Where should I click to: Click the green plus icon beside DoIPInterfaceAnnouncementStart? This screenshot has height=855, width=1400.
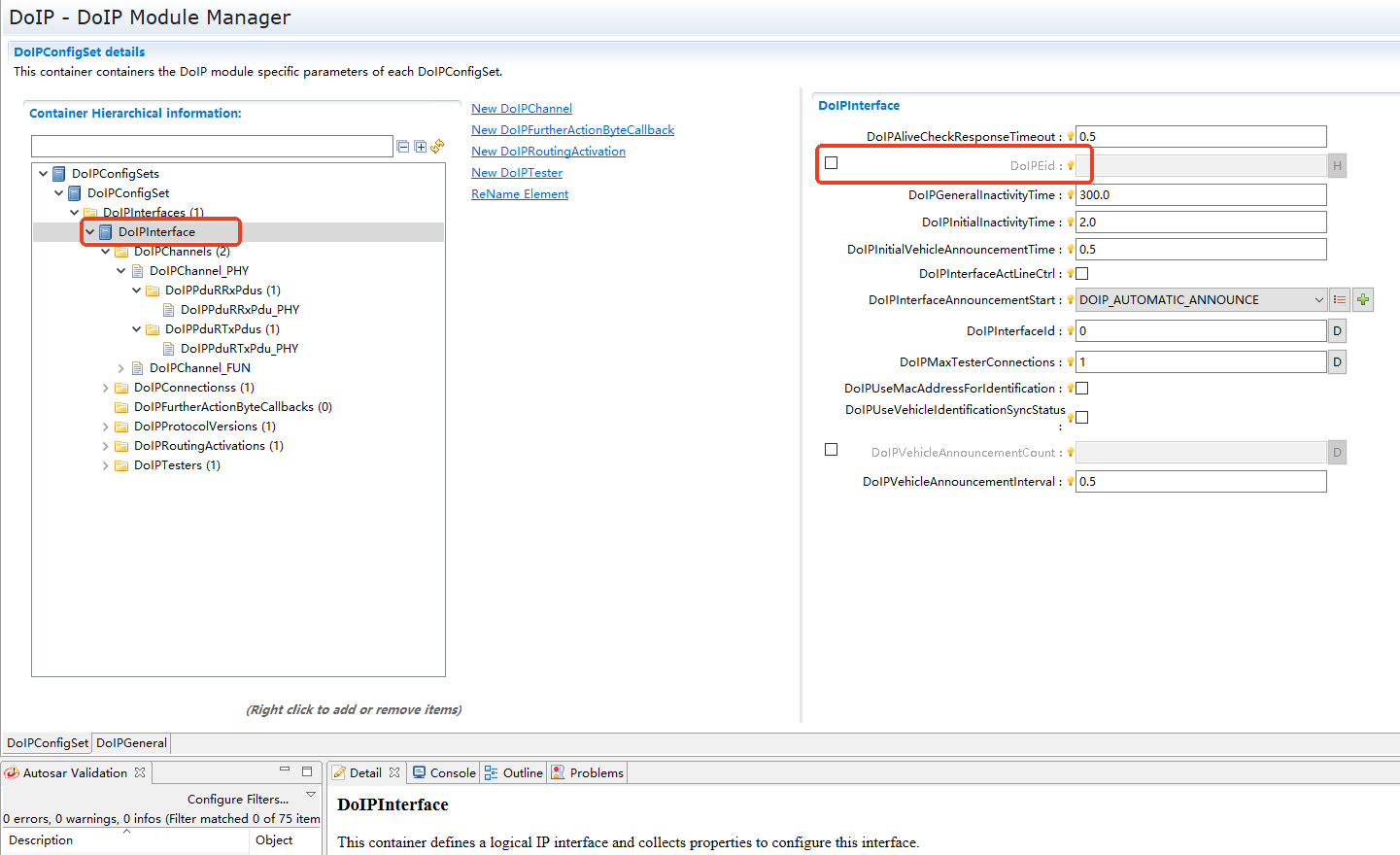[1363, 300]
